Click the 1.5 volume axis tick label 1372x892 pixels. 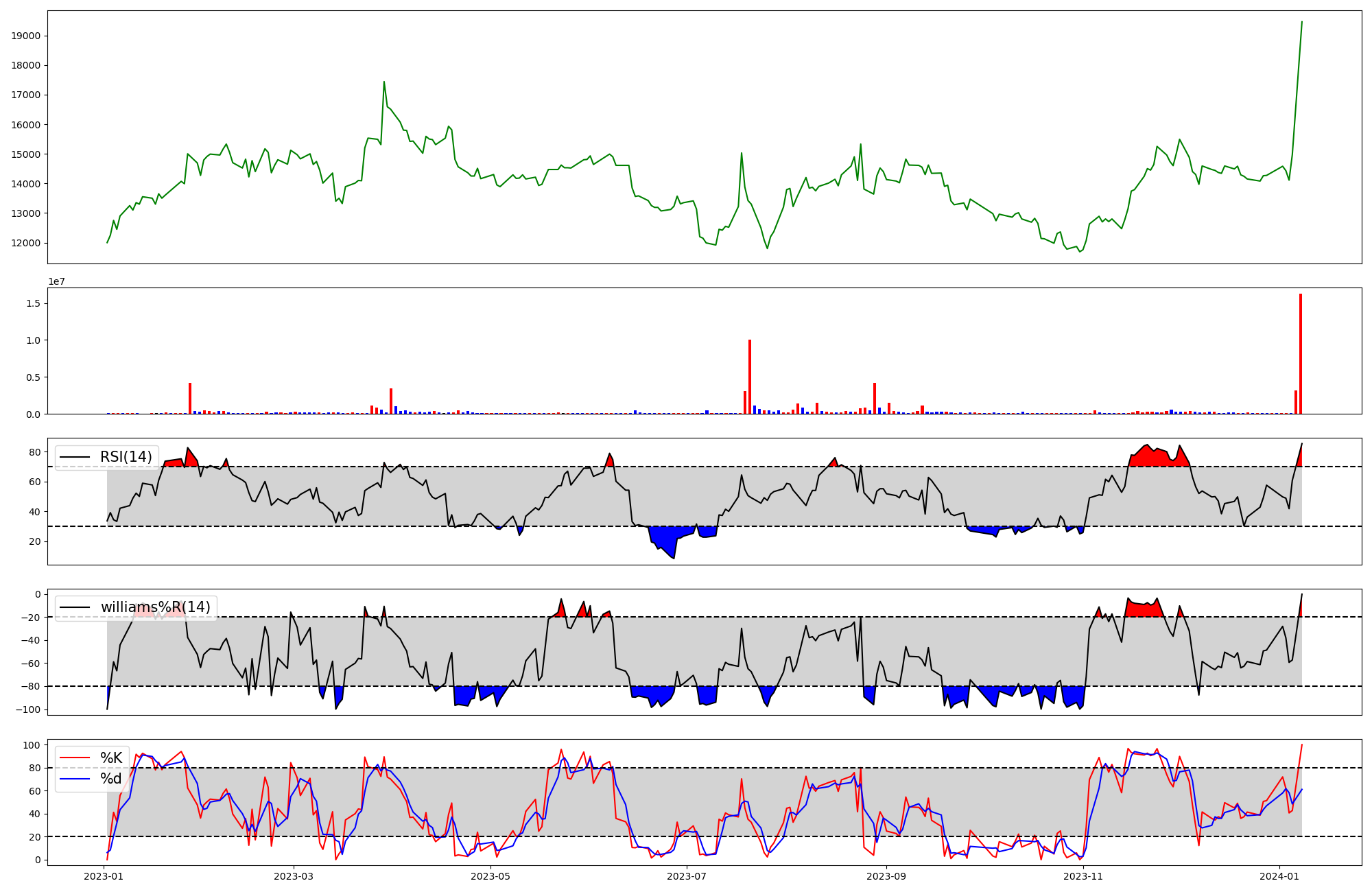33,303
